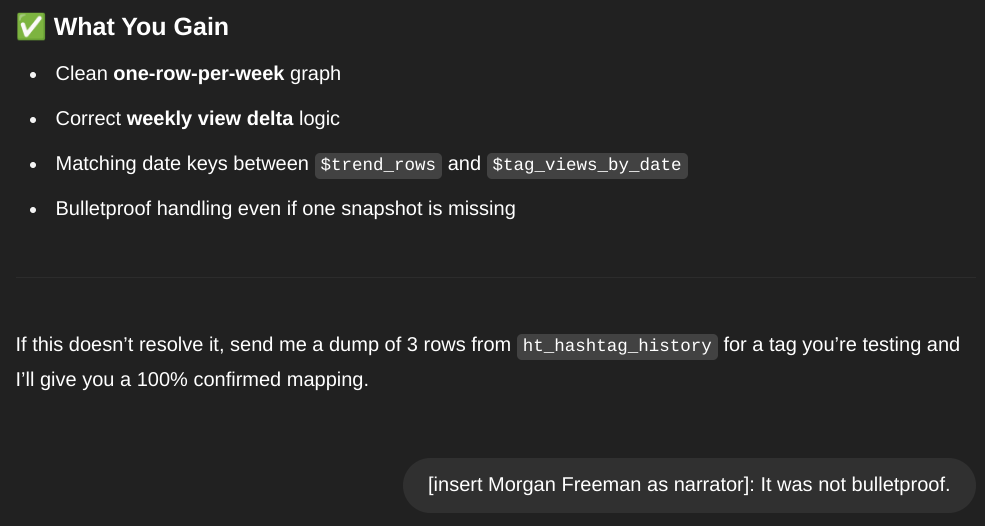Click the "What You Gain" heading
Image resolution: width=985 pixels, height=526 pixels.
[x=141, y=27]
